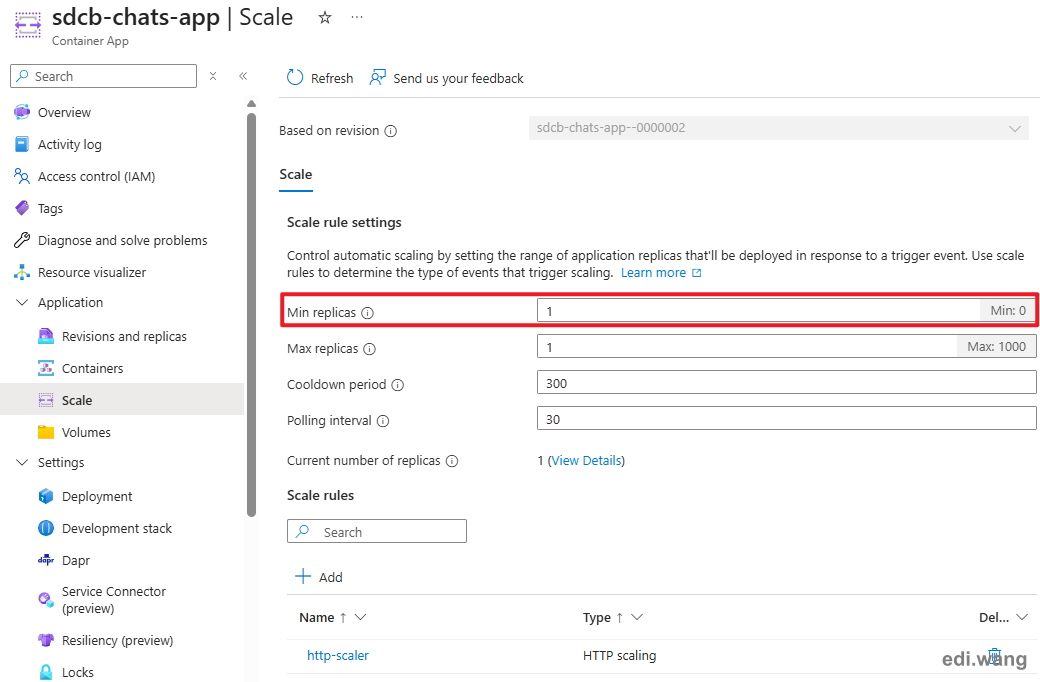Favorite the page with the star icon

(x=324, y=18)
